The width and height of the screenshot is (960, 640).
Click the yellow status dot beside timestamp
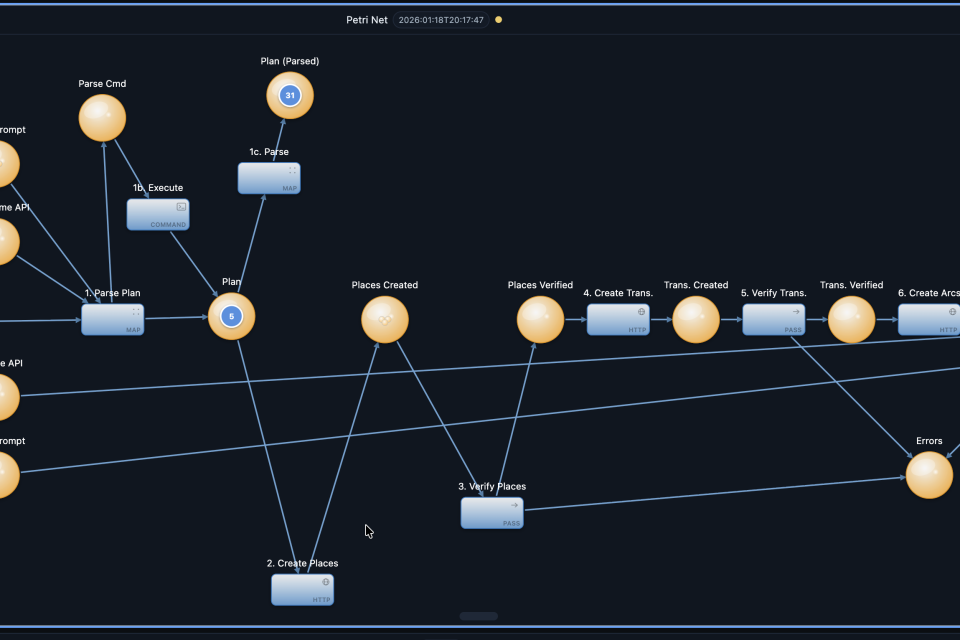499,19
